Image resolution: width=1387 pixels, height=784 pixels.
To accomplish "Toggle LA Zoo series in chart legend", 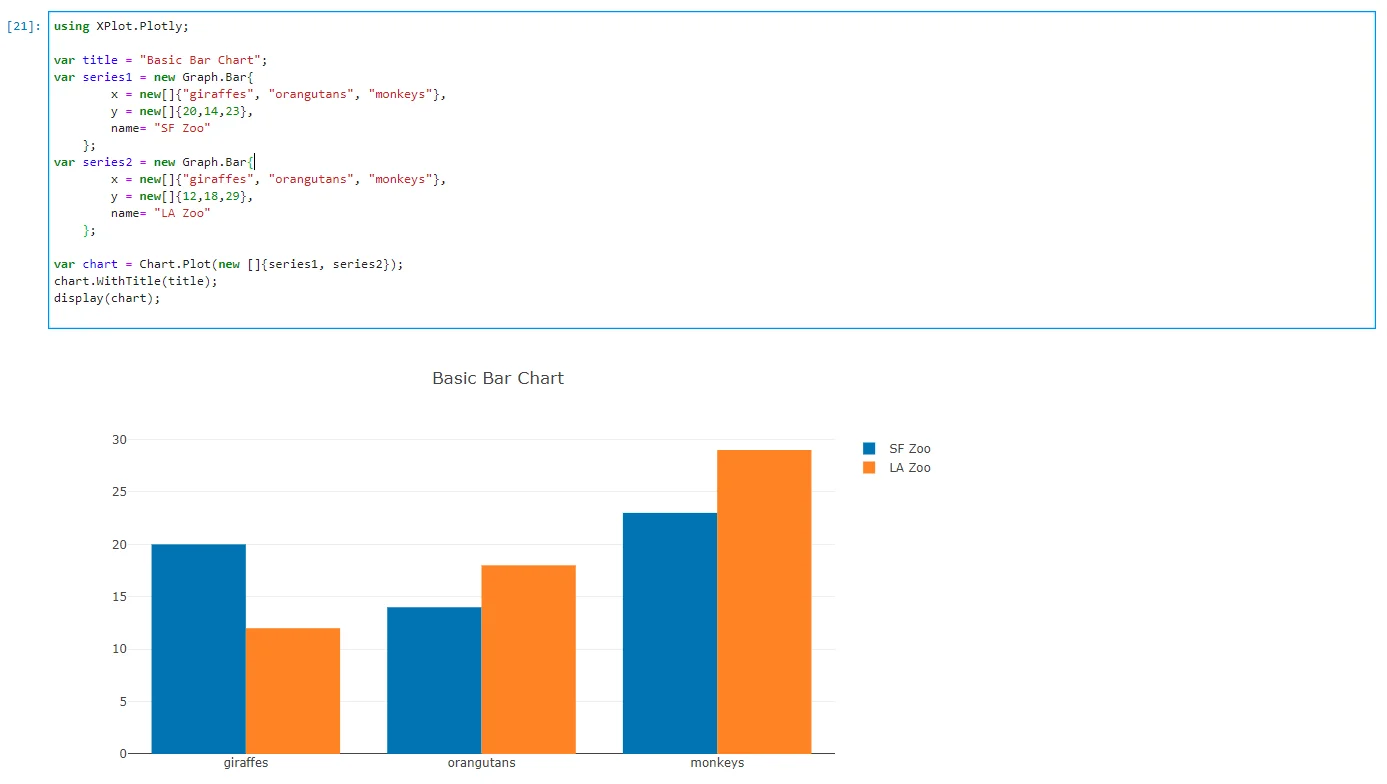I will [909, 468].
